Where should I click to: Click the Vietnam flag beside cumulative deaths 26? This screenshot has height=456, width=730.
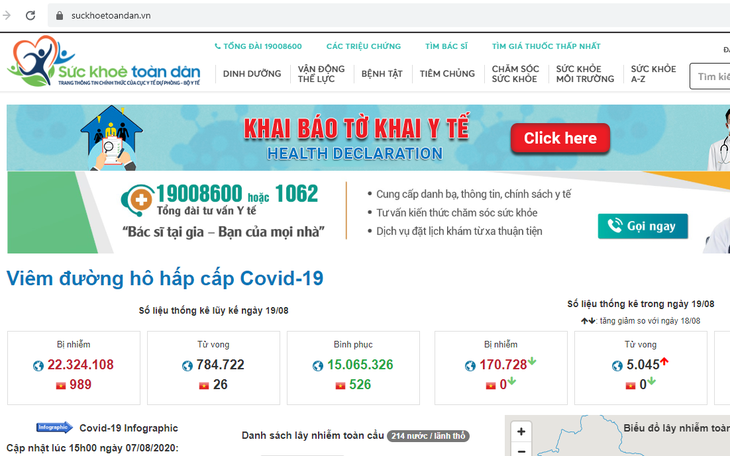[x=204, y=386]
